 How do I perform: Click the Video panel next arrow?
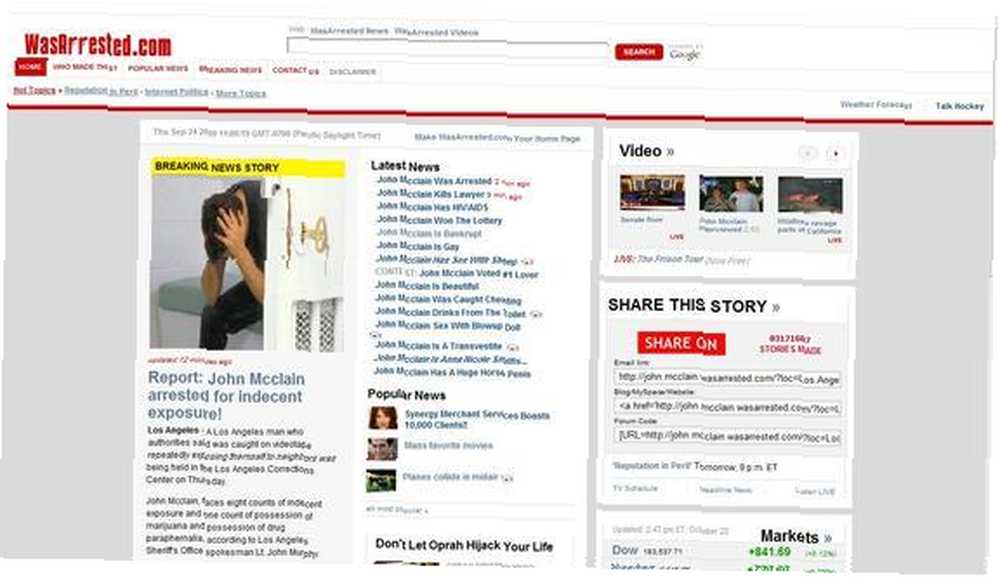click(835, 153)
